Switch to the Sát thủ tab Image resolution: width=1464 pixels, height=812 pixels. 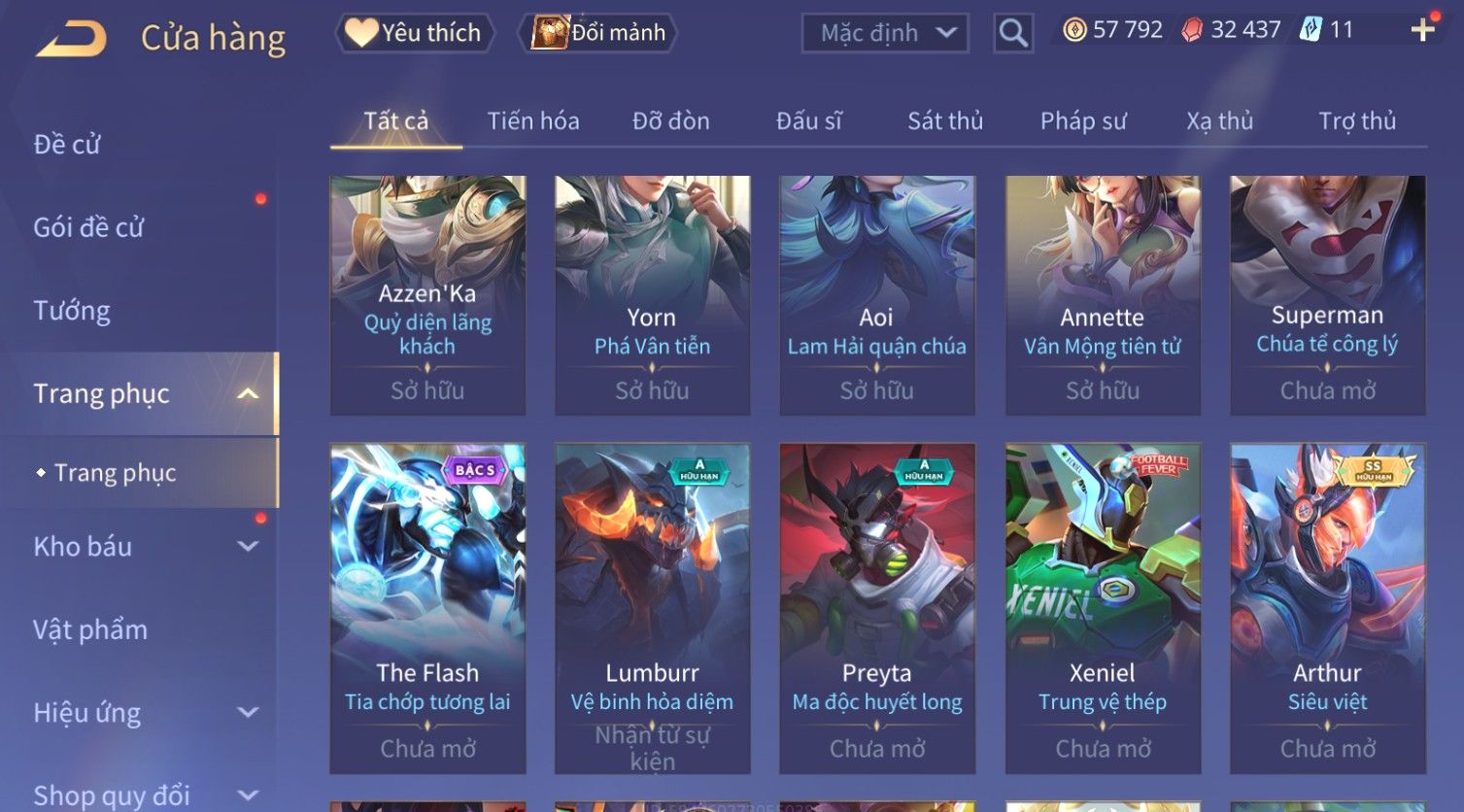(x=945, y=121)
